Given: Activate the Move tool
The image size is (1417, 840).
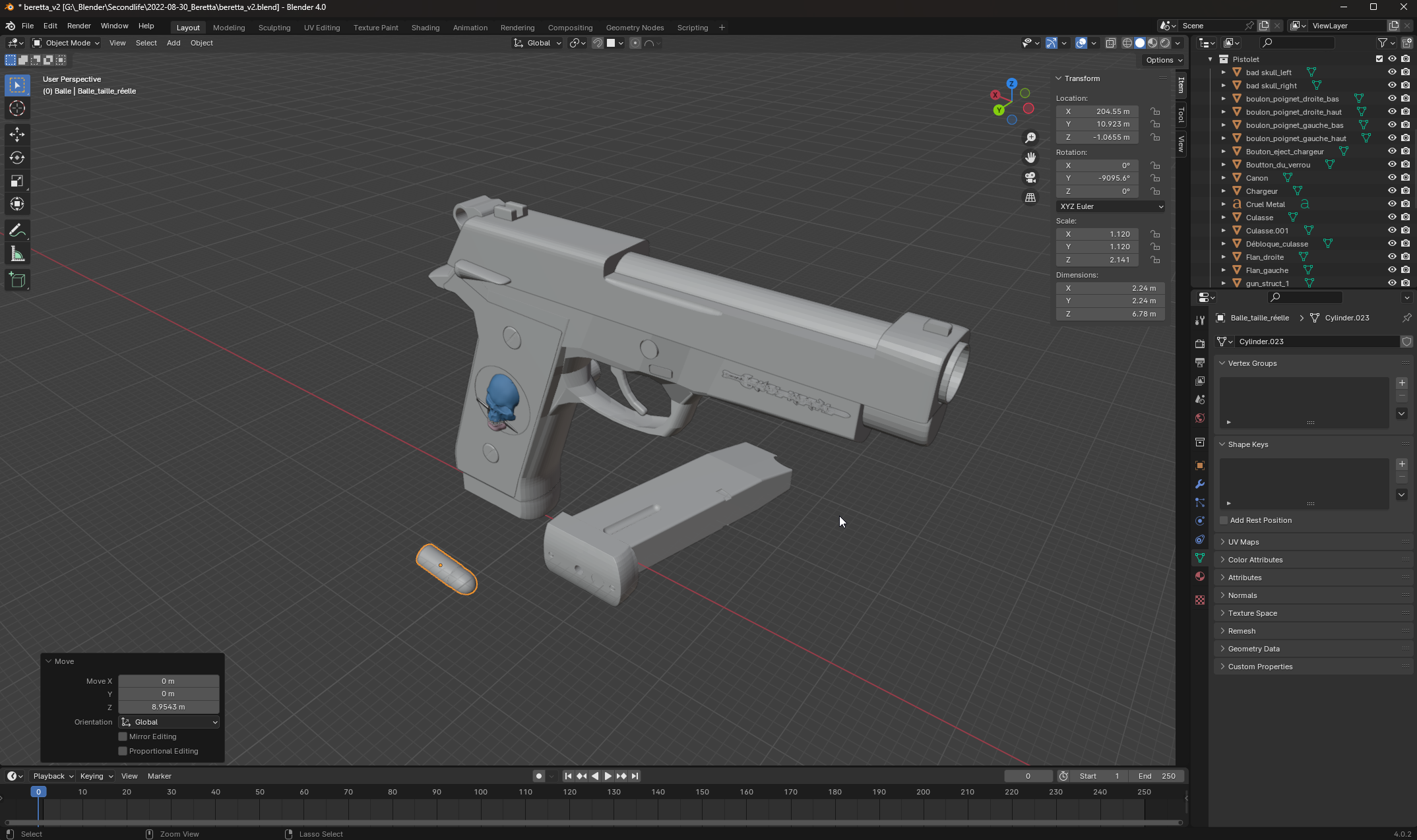Looking at the screenshot, I should tap(17, 135).
